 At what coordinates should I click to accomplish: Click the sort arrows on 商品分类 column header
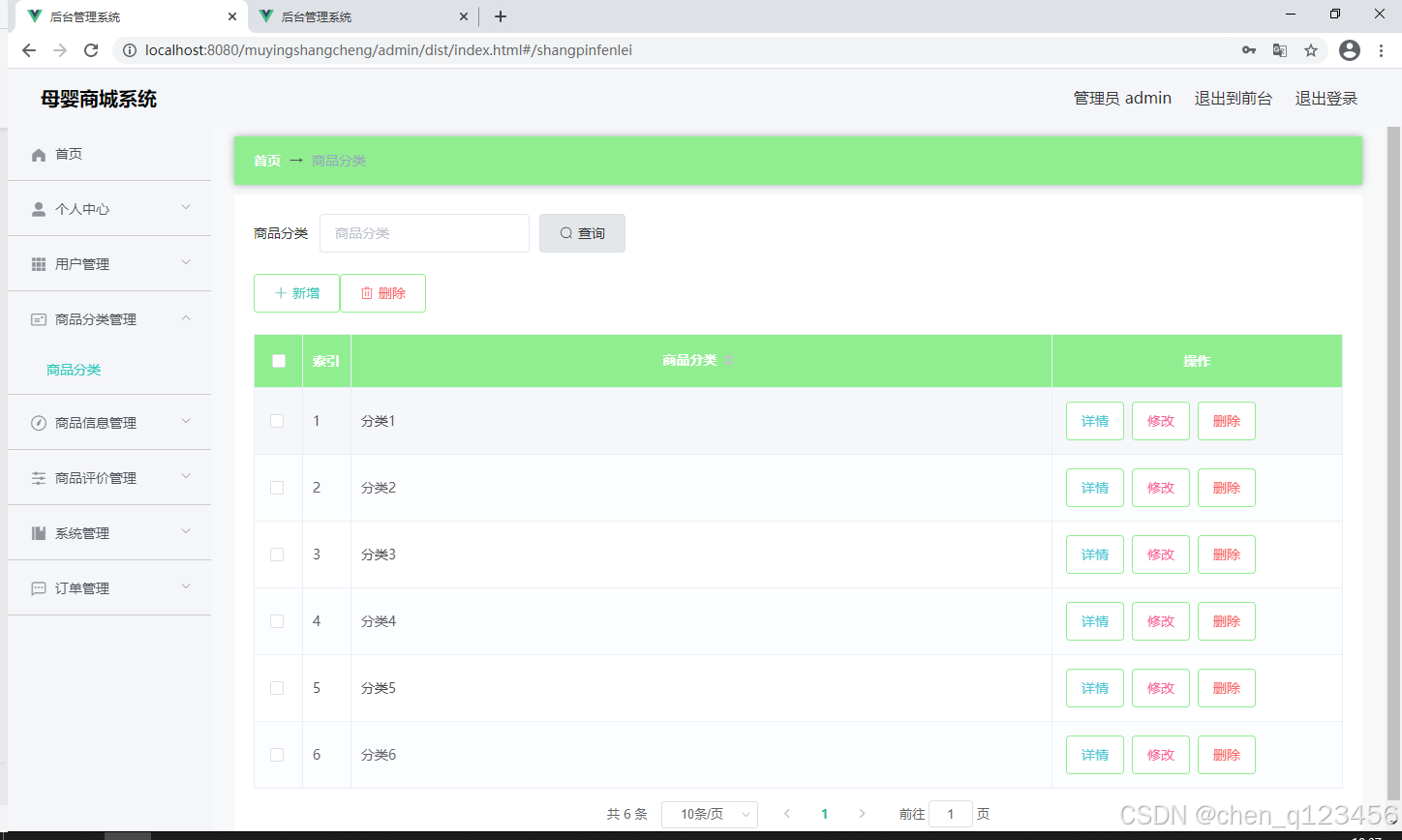(x=729, y=360)
